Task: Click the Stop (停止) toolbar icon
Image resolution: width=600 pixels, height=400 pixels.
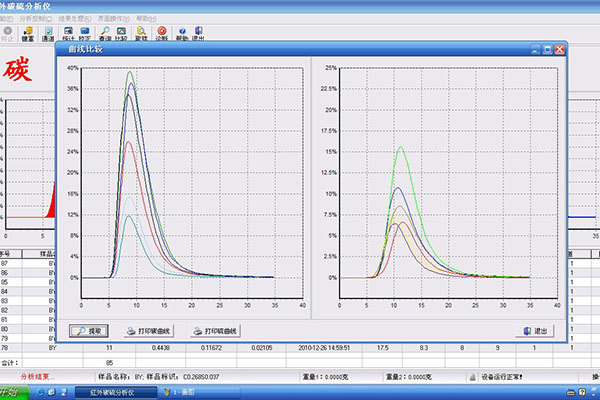Action: coord(7,34)
